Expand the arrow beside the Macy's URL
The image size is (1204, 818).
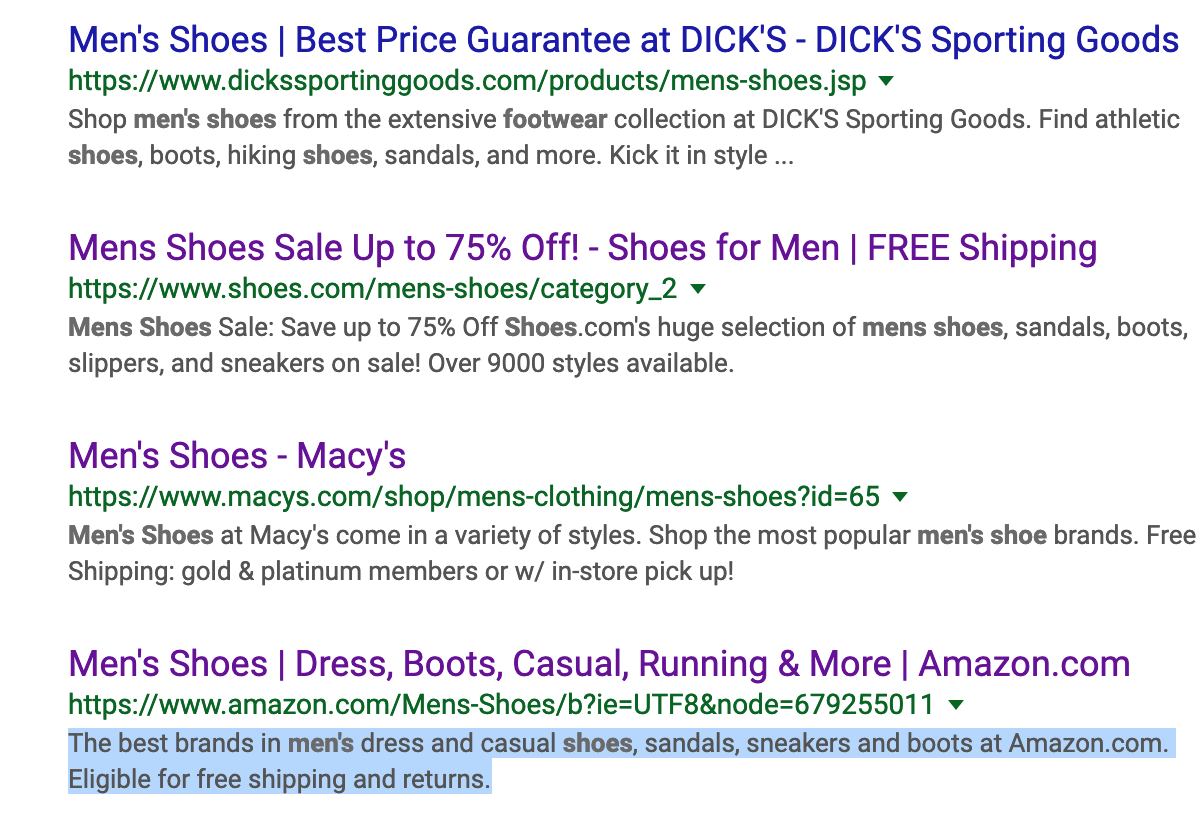tap(899, 496)
